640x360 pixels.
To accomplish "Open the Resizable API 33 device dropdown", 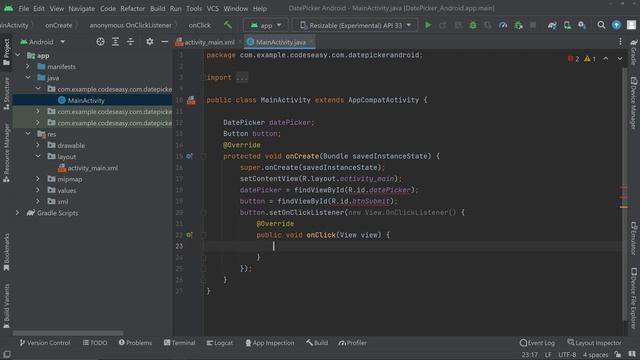I will pyautogui.click(x=355, y=25).
